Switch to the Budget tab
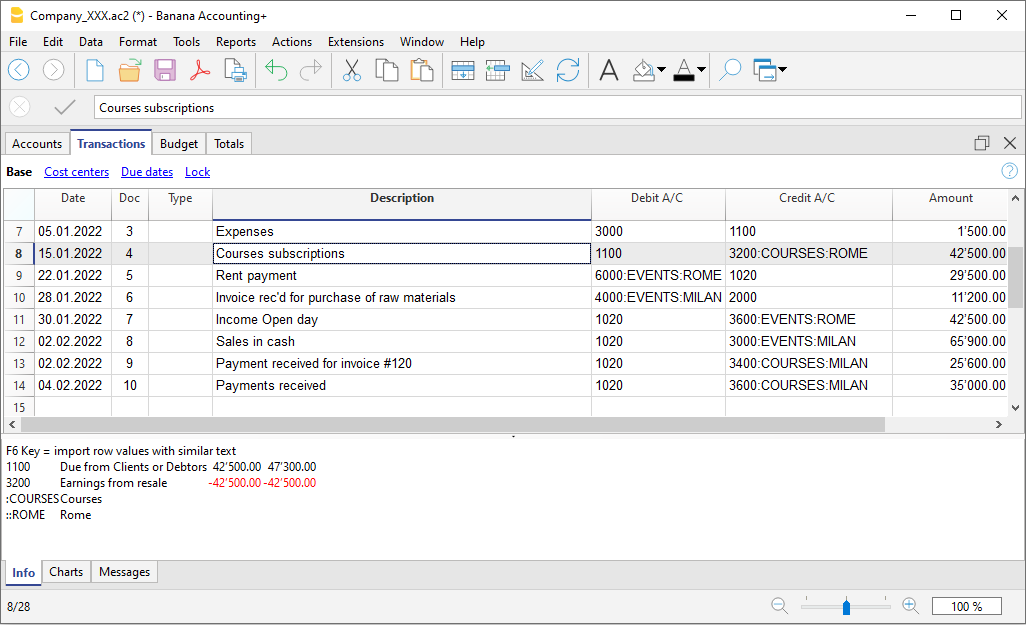Viewport: 1026px width, 625px height. [x=180, y=144]
